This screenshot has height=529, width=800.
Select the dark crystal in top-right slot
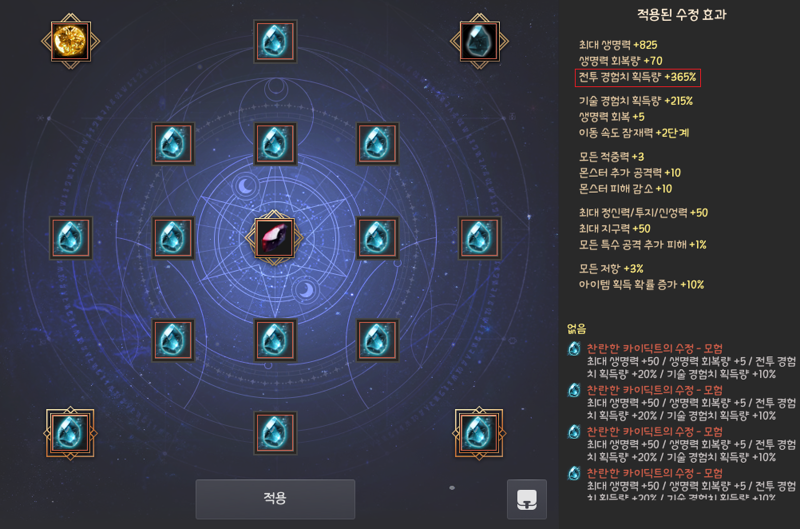(479, 41)
